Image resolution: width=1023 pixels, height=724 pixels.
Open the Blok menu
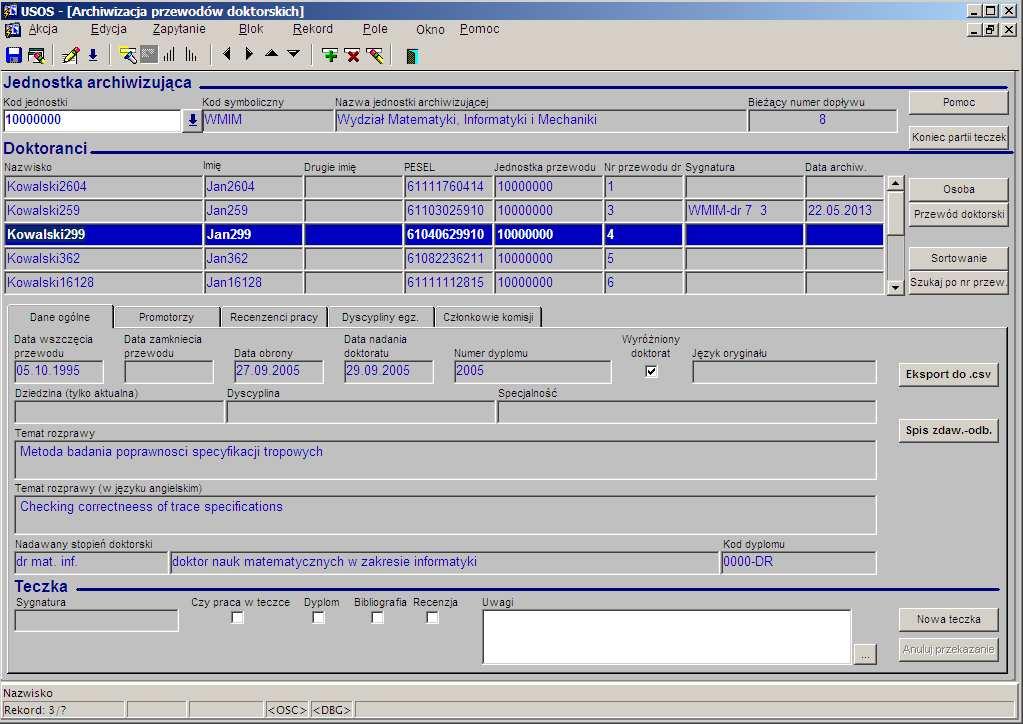[251, 29]
